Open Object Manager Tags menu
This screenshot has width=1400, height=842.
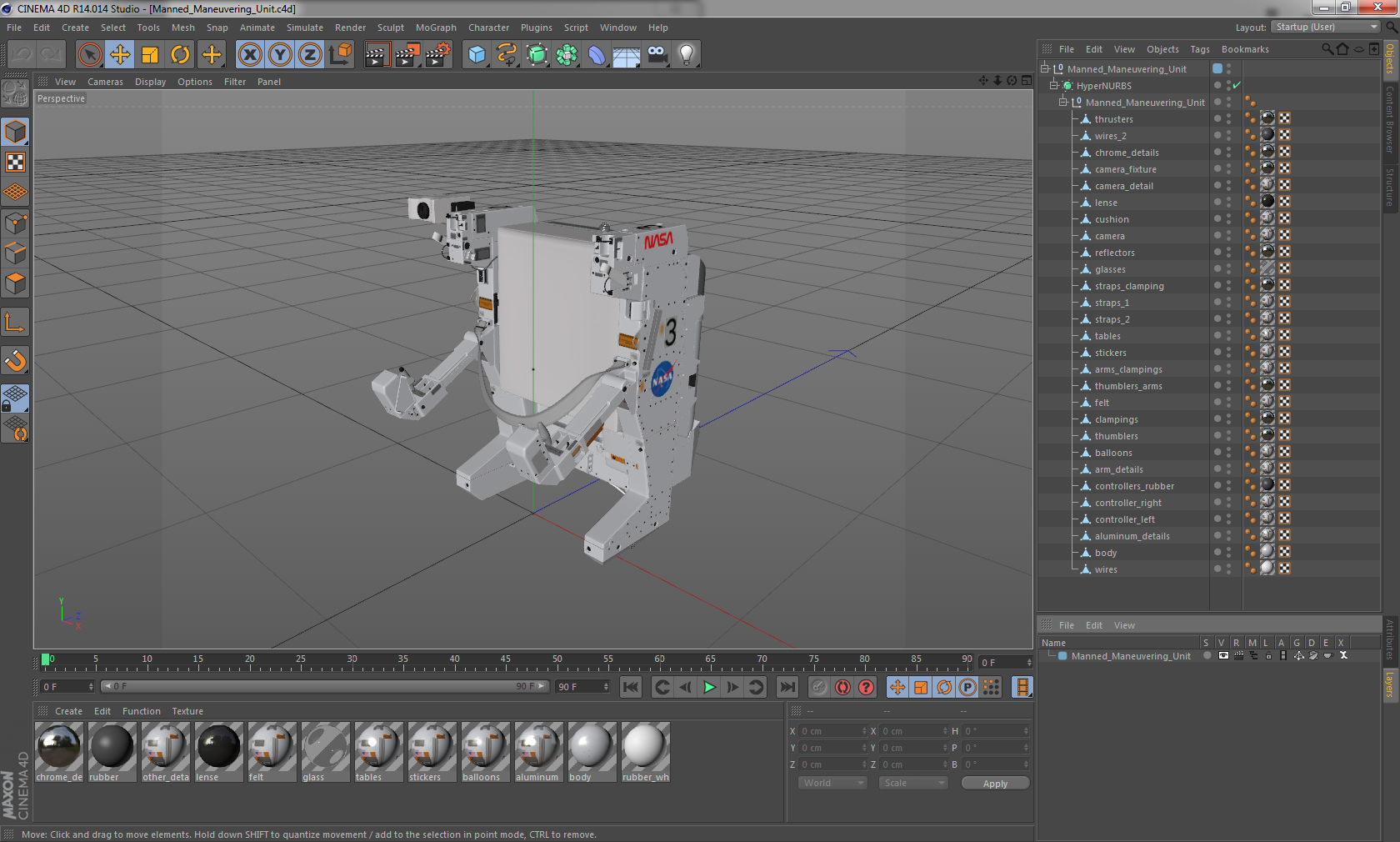[x=1200, y=49]
